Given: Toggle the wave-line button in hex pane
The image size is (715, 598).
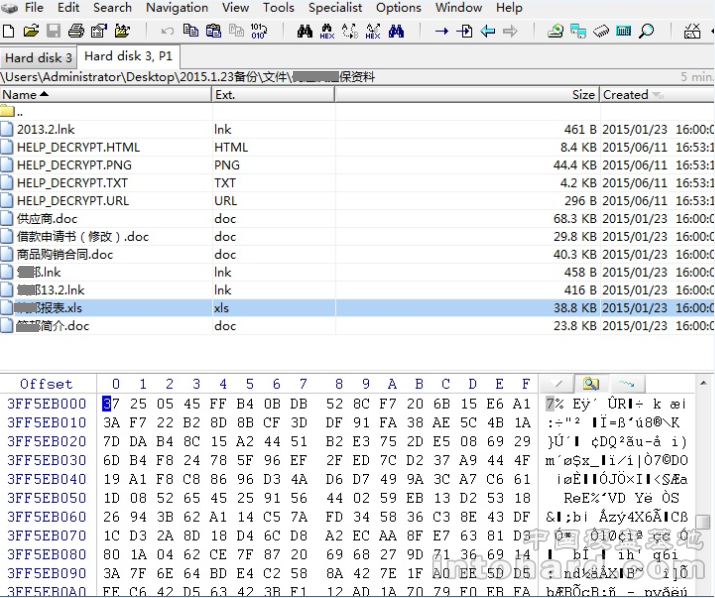Looking at the screenshot, I should point(626,383).
